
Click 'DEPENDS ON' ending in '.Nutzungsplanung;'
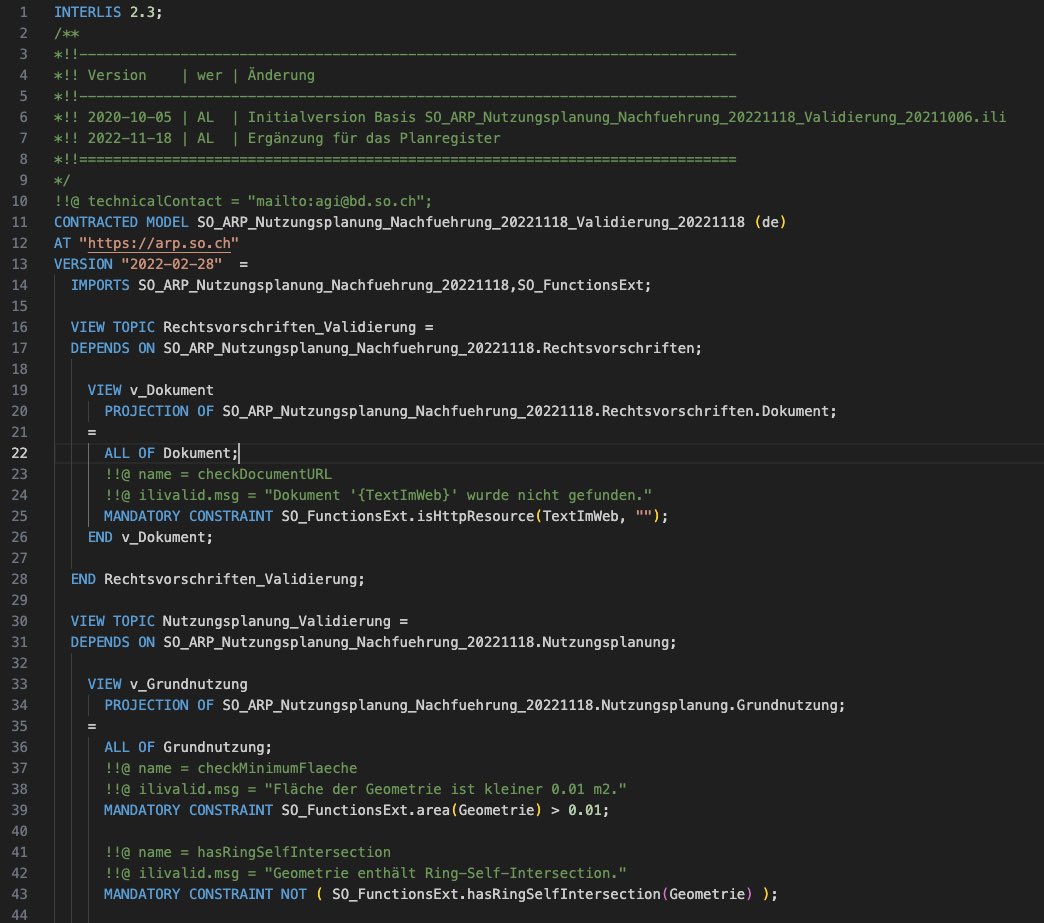tap(374, 642)
